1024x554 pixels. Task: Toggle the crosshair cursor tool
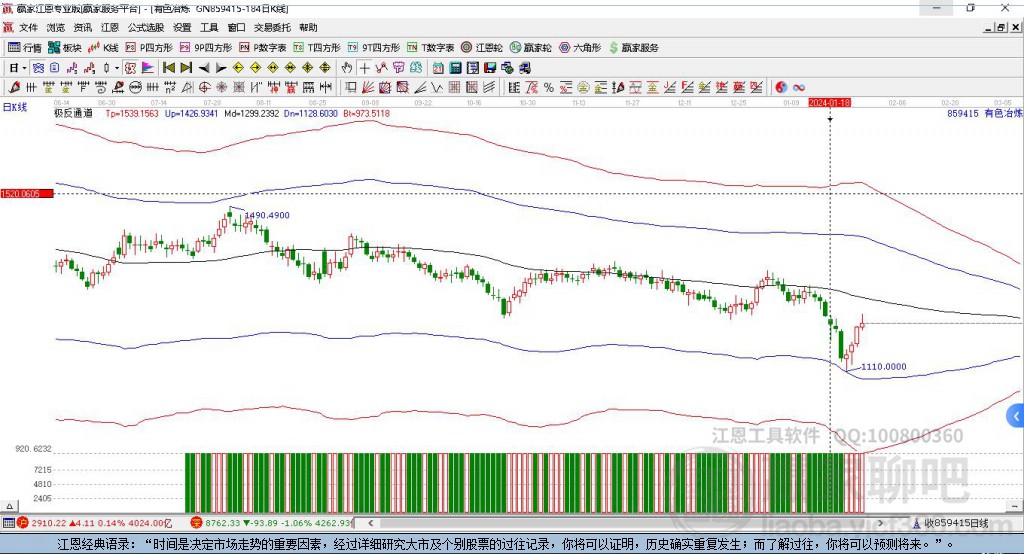tap(365, 68)
